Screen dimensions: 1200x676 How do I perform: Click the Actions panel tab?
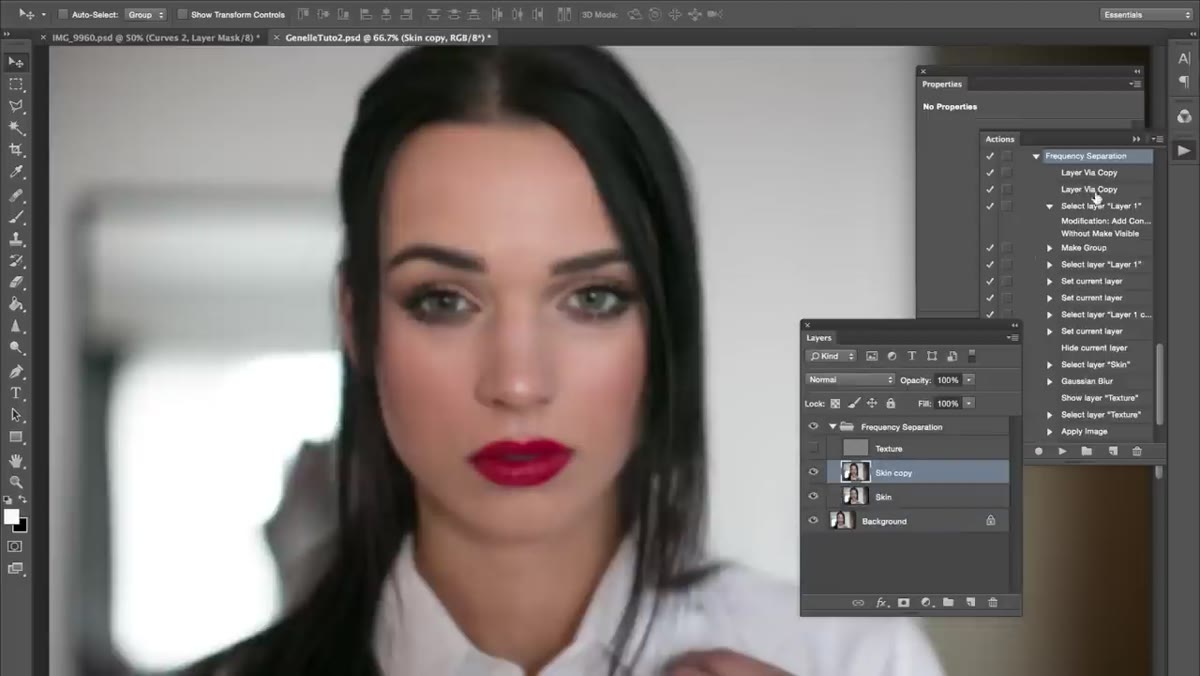click(1000, 139)
